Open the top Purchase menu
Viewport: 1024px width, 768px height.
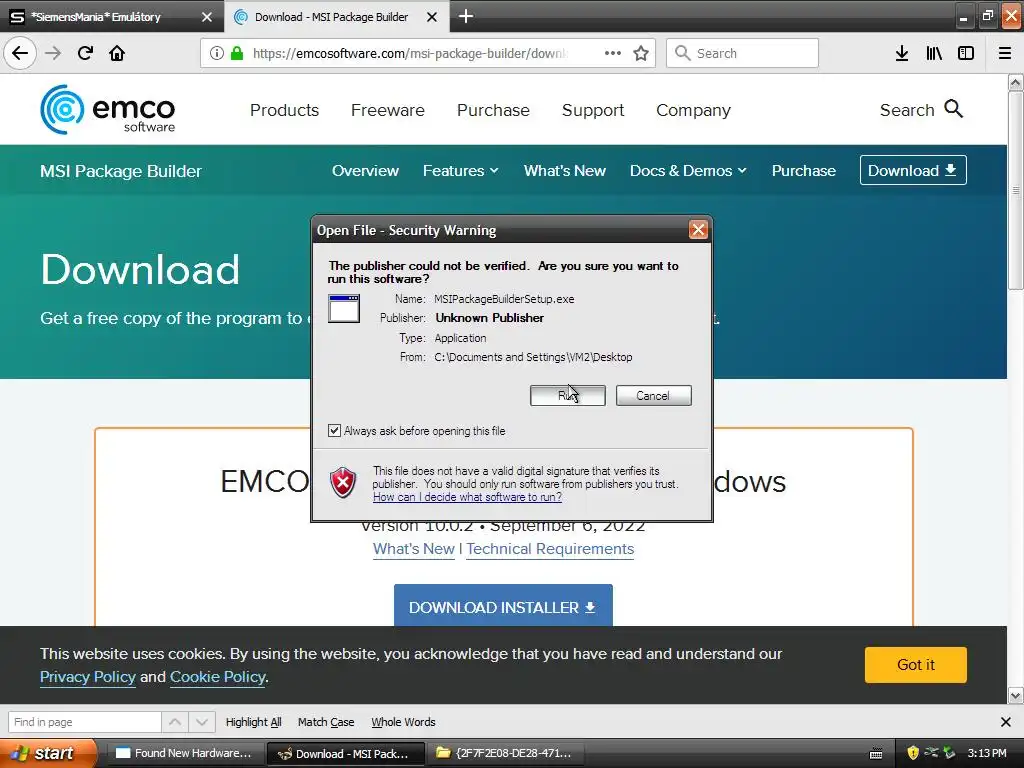point(493,110)
